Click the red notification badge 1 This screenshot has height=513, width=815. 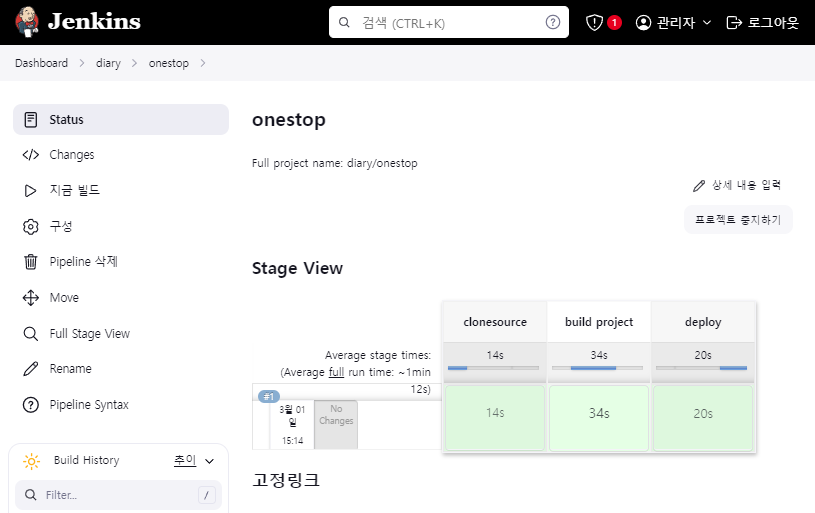(x=614, y=22)
